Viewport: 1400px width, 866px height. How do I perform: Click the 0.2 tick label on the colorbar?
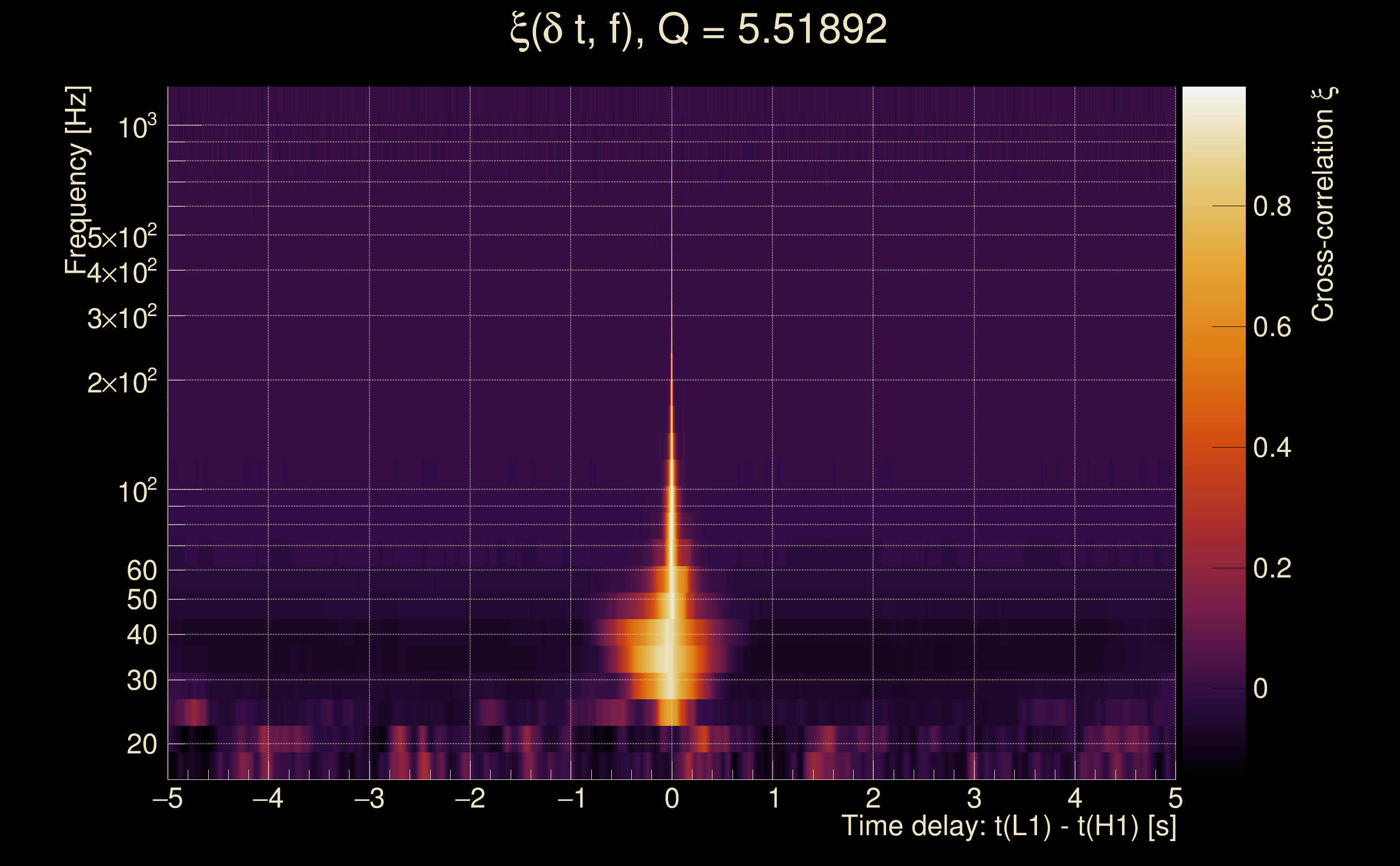coord(1272,568)
